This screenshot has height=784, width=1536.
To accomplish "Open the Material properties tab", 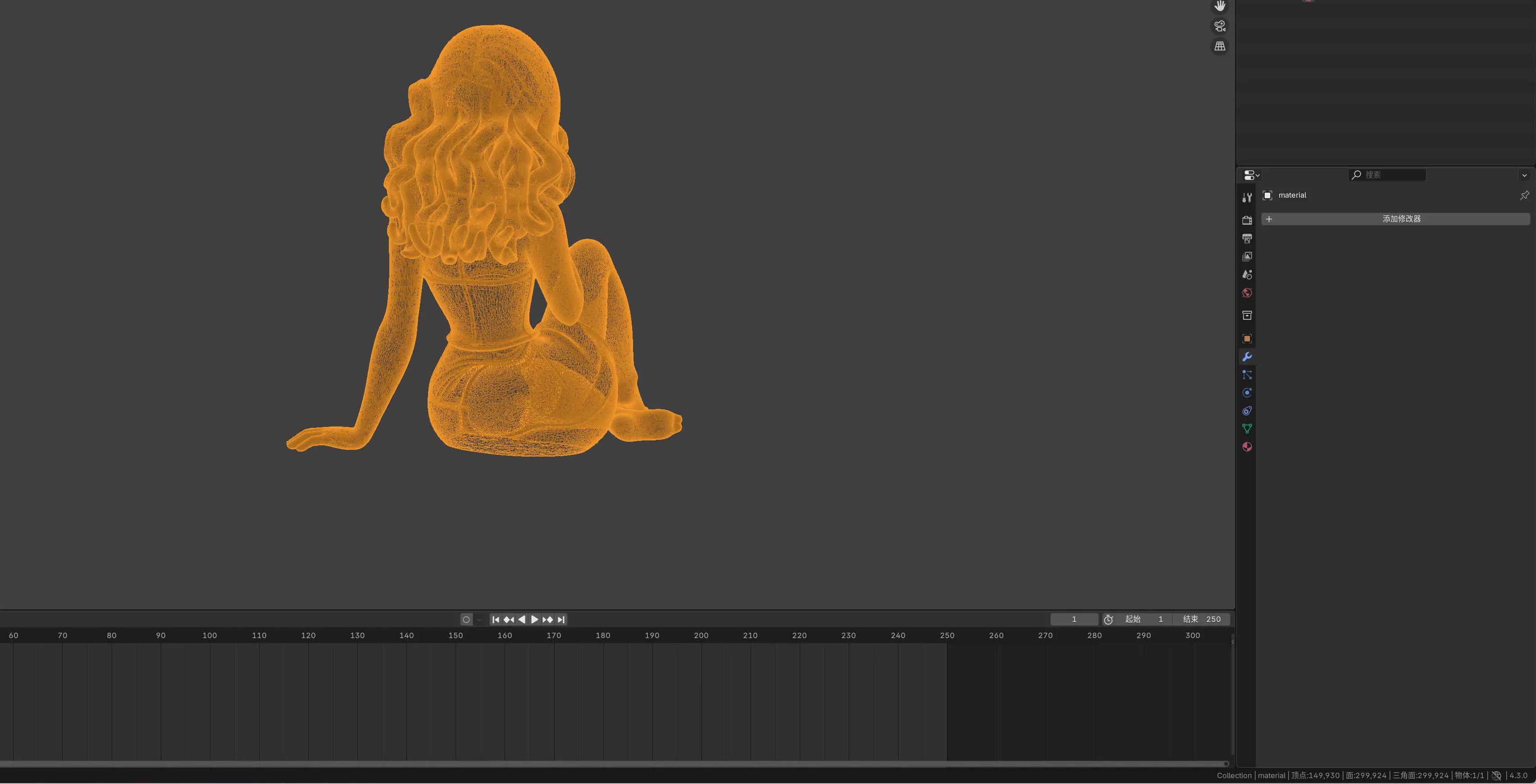I will (x=1247, y=447).
